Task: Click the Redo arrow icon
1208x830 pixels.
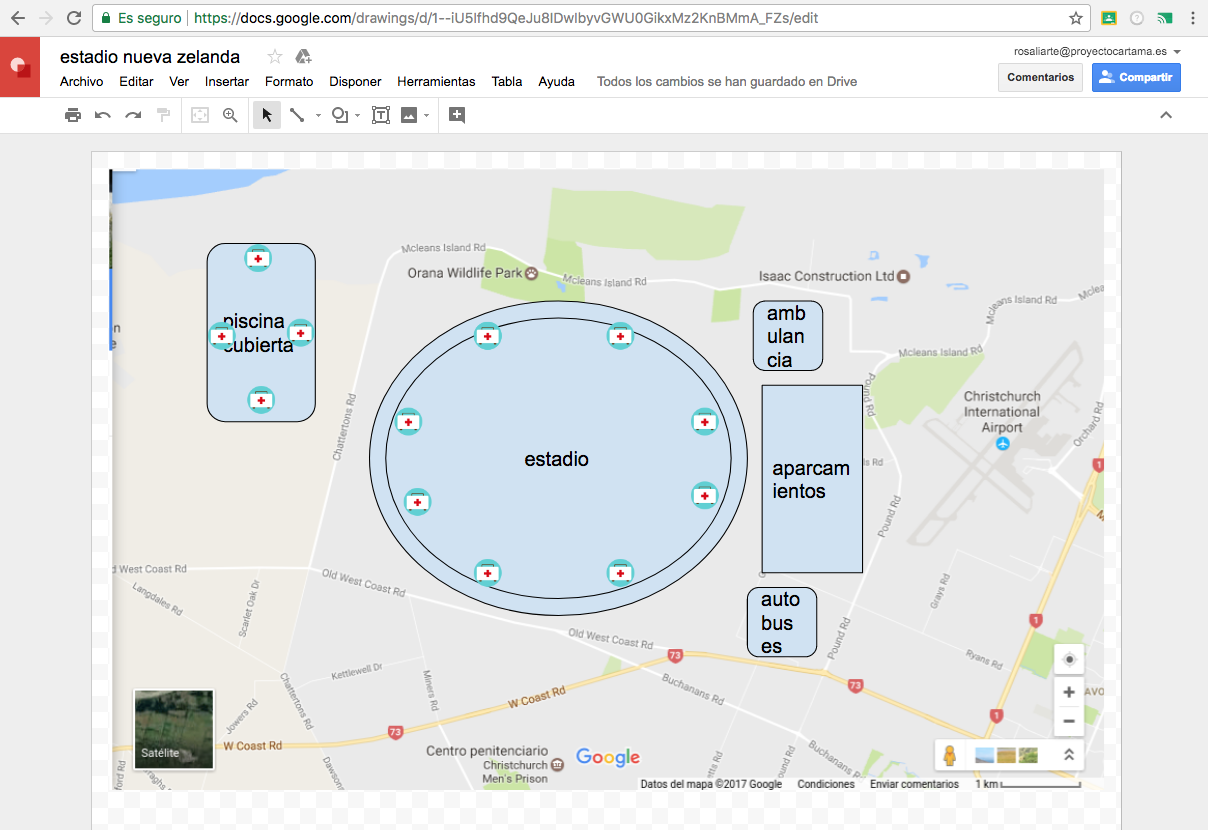Action: point(133,115)
